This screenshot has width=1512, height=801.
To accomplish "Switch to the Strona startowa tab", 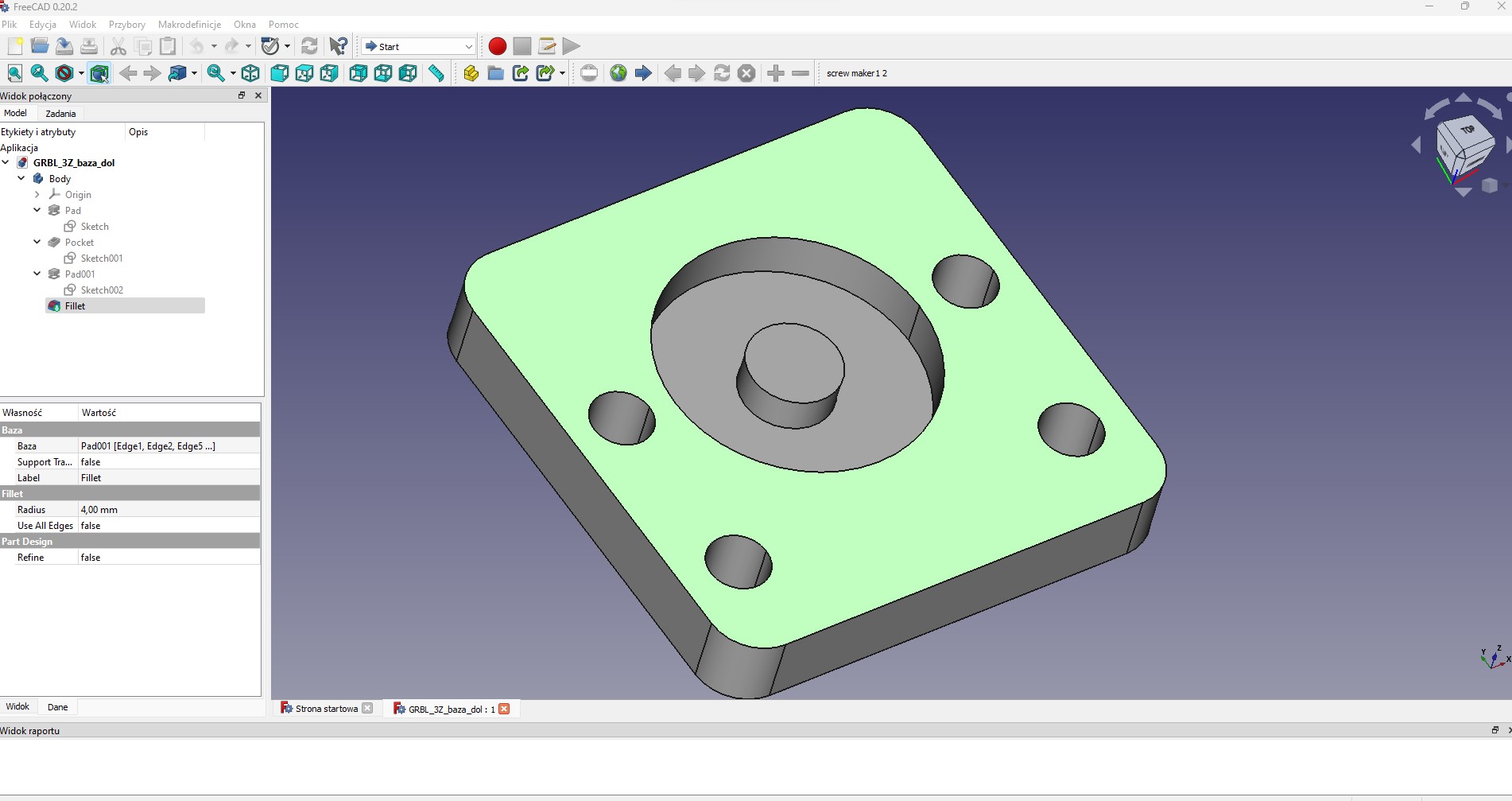I will click(x=327, y=709).
